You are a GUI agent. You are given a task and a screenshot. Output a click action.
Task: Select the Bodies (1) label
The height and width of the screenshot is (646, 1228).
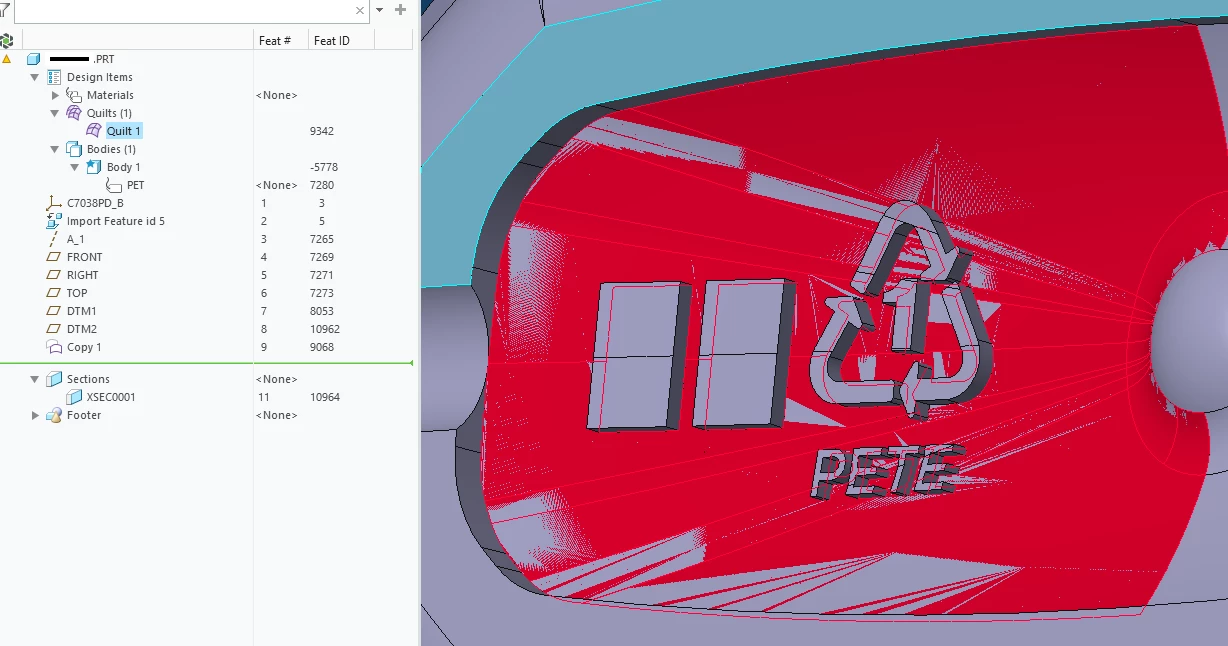point(111,149)
